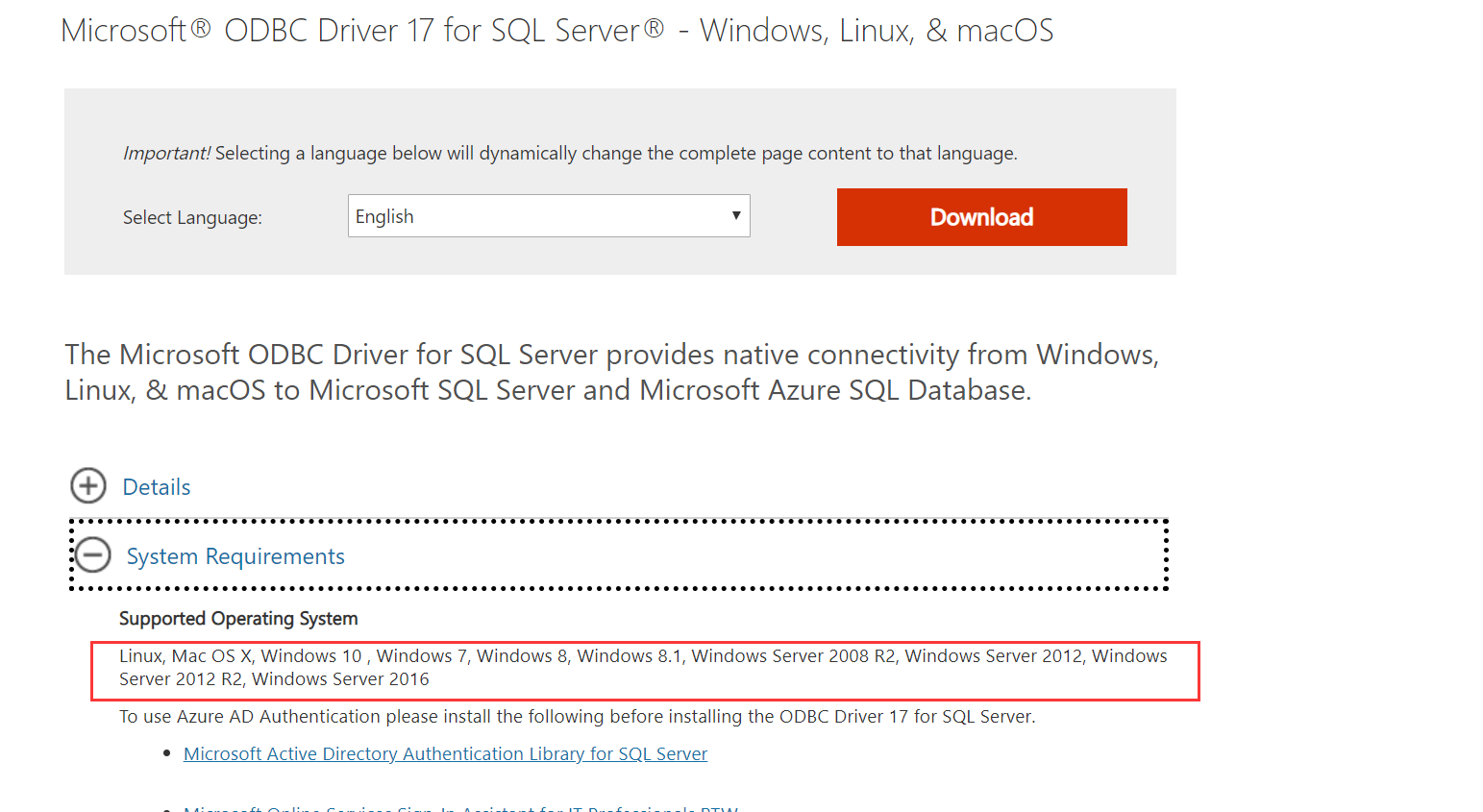Click the minus icon beside System Requirements
This screenshot has height=812, width=1483.
(92, 555)
